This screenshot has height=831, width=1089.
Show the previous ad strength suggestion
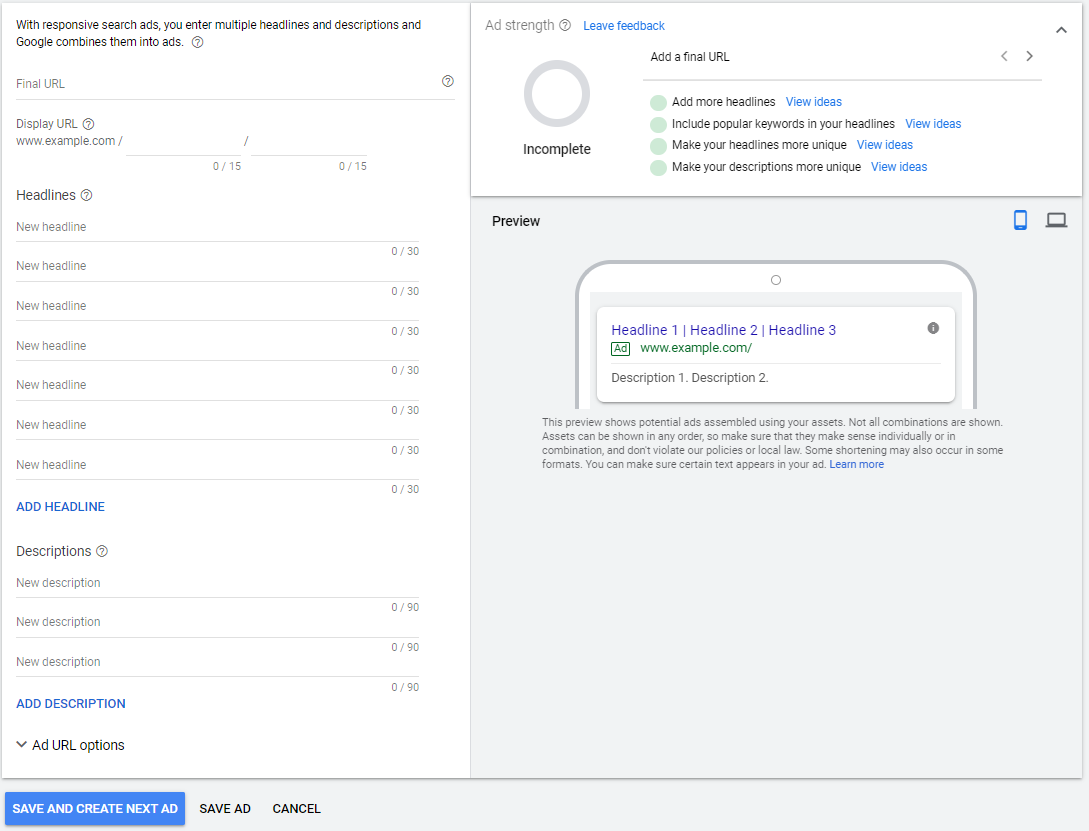point(1004,56)
